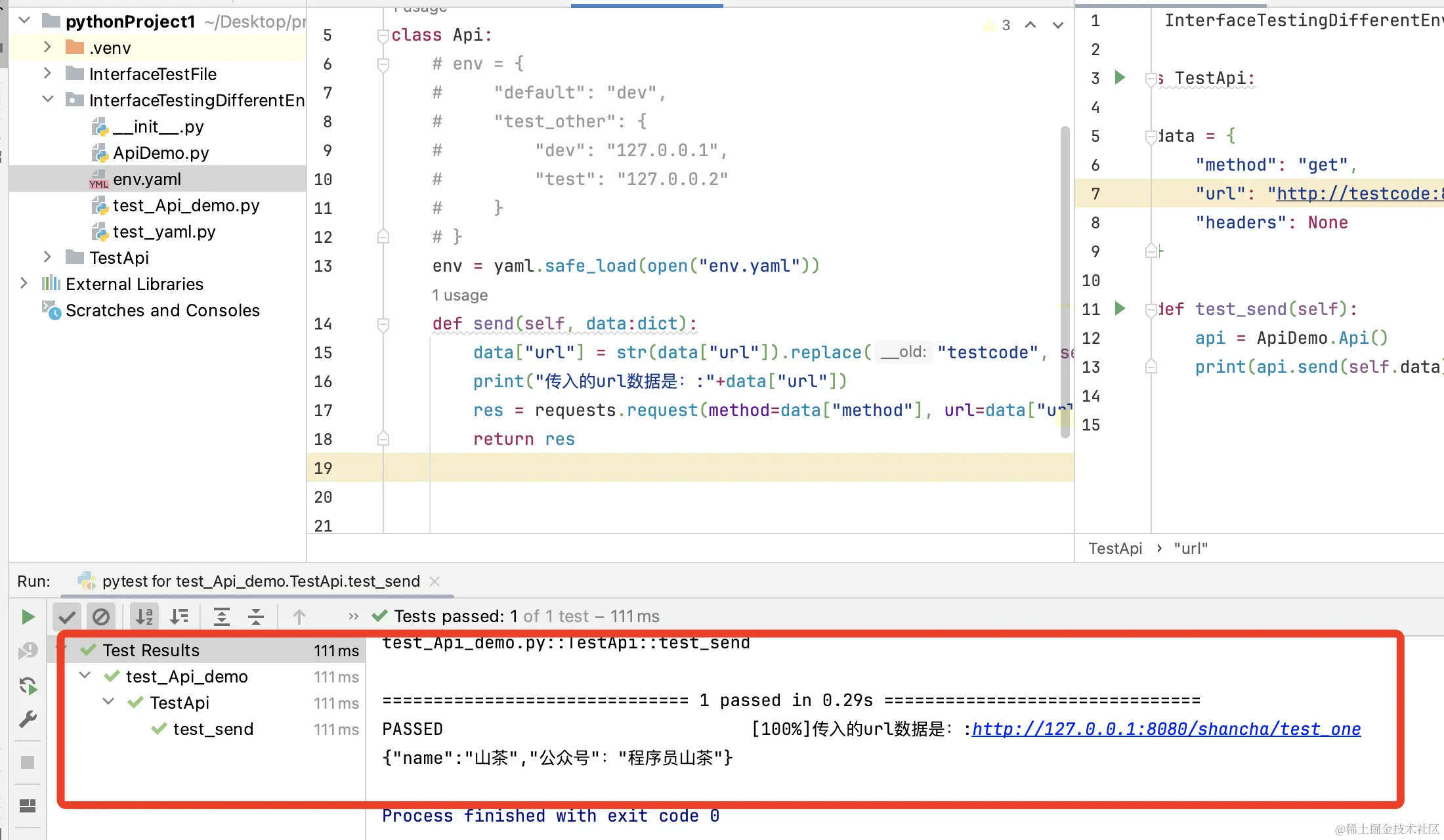Open run configuration wrench settings
This screenshot has height=840, width=1444.
[28, 720]
